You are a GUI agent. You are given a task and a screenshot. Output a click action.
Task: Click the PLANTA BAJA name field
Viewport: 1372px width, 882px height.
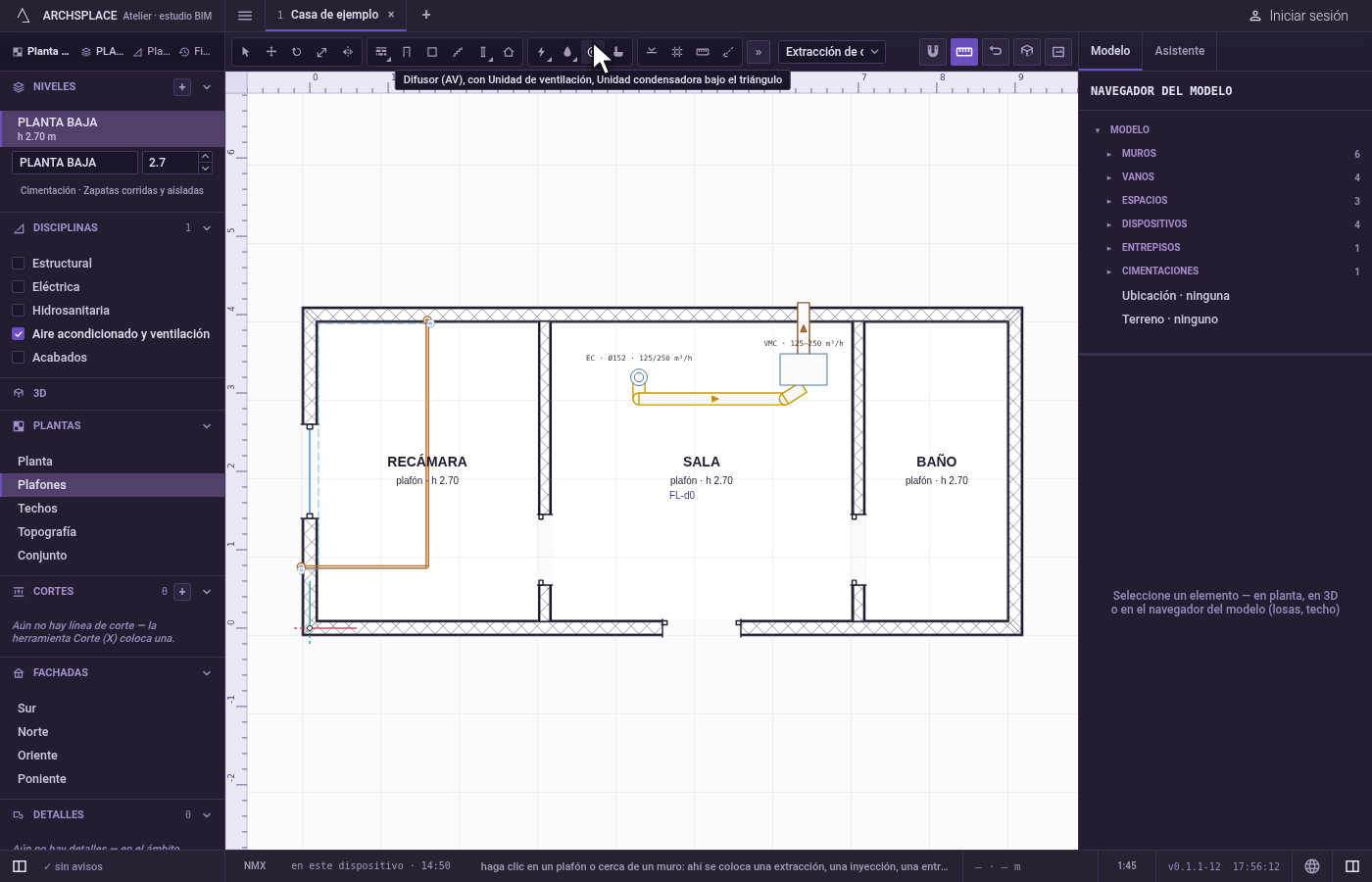coord(75,163)
